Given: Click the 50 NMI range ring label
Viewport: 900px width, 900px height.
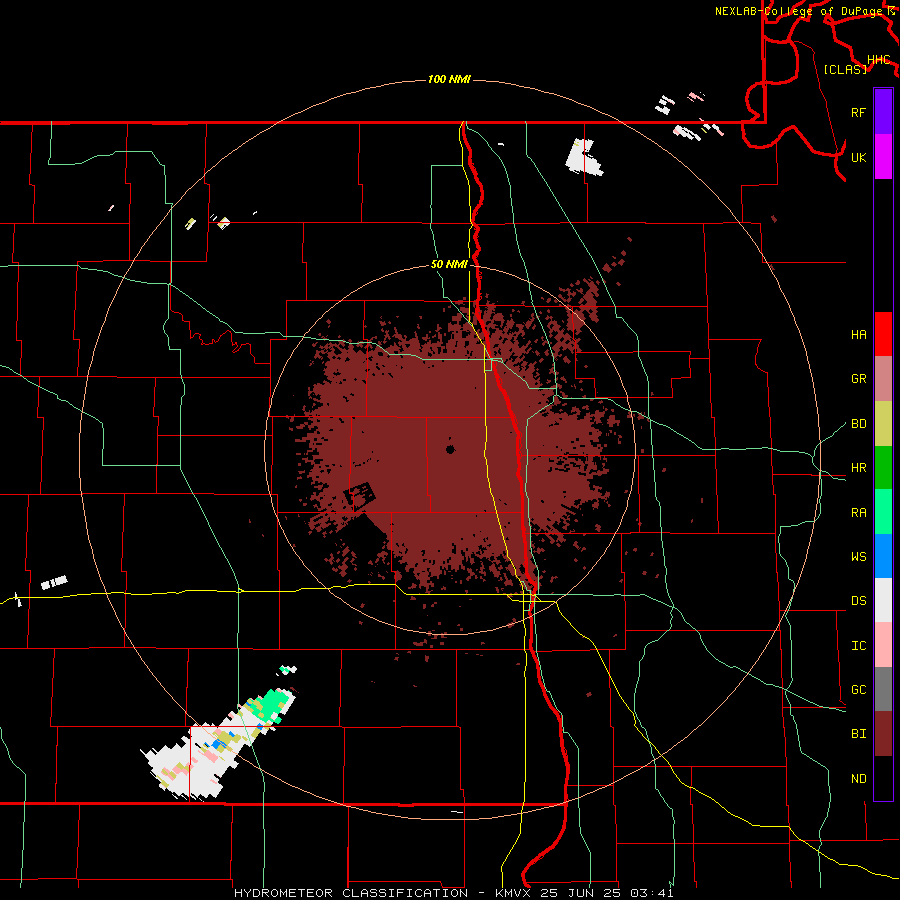Looking at the screenshot, I should pyautogui.click(x=449, y=265).
